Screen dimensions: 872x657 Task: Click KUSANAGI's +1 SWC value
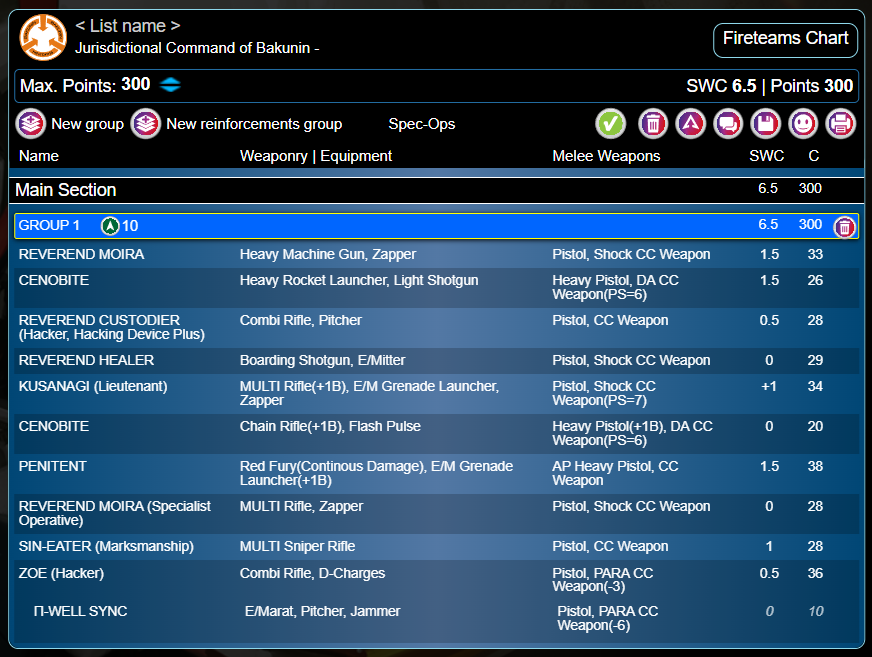pos(769,386)
